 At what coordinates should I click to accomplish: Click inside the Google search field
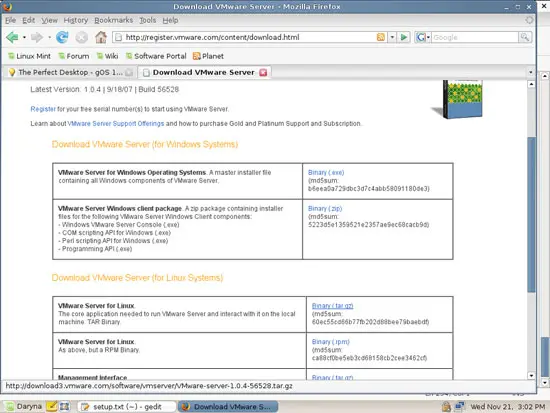(475, 37)
